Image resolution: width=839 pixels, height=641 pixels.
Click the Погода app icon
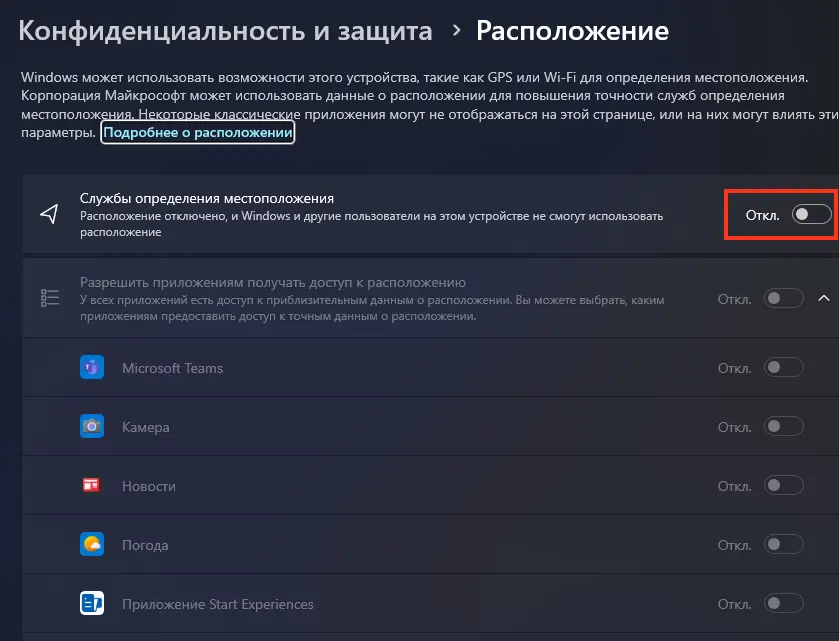(92, 545)
